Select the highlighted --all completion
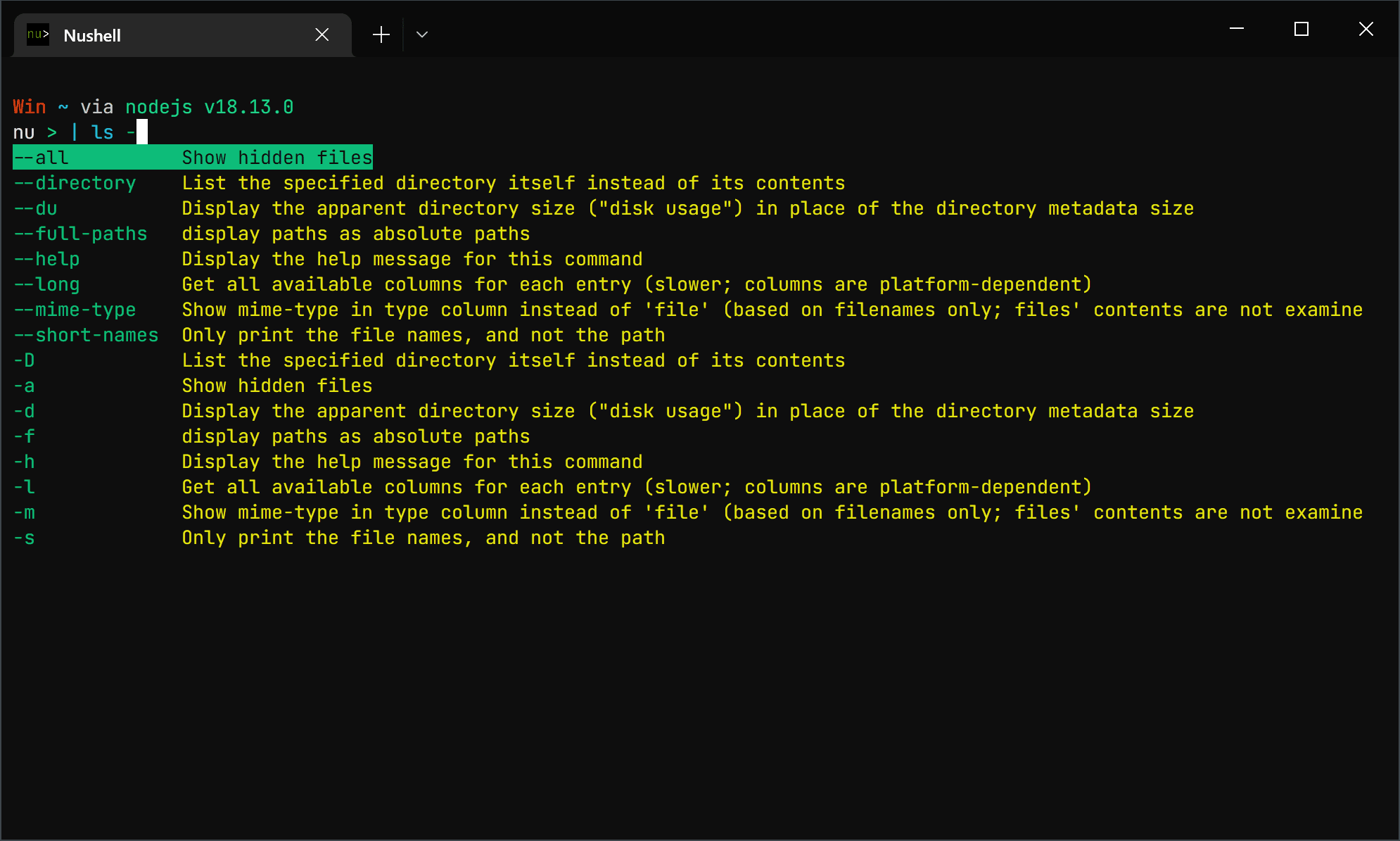Viewport: 1400px width, 841px height. (x=192, y=158)
